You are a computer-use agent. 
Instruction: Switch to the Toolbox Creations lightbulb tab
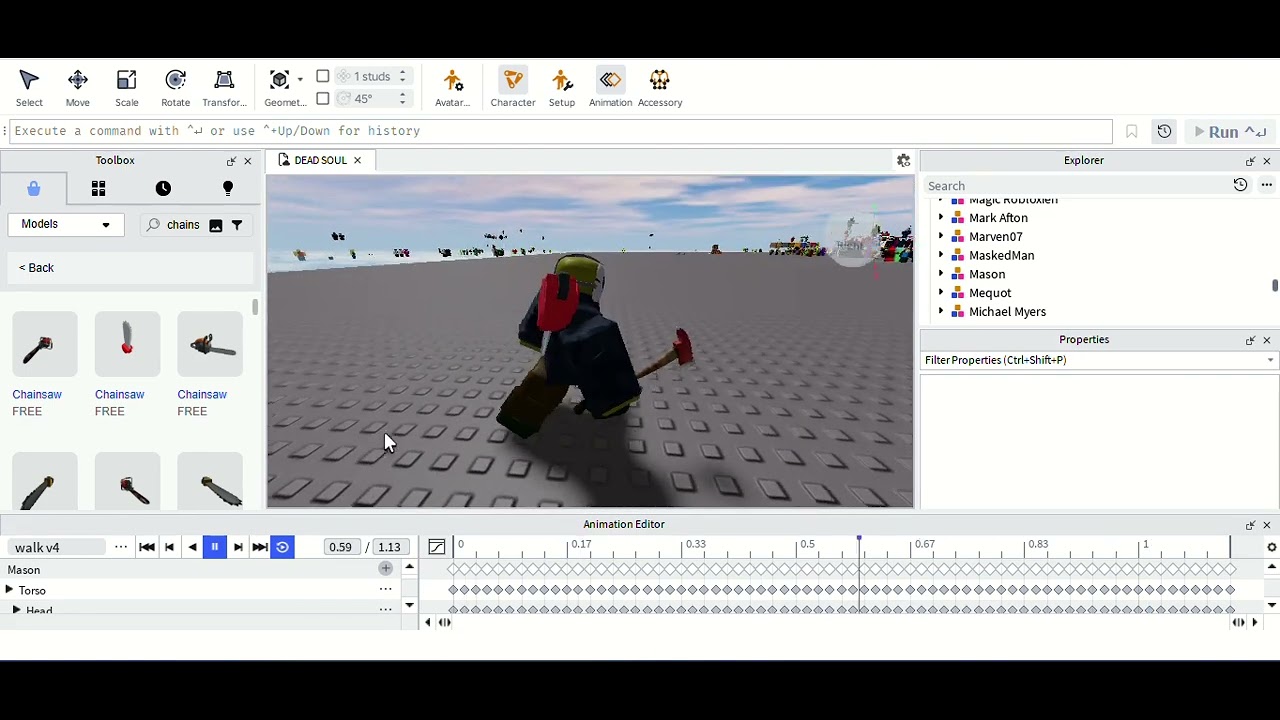pos(228,189)
